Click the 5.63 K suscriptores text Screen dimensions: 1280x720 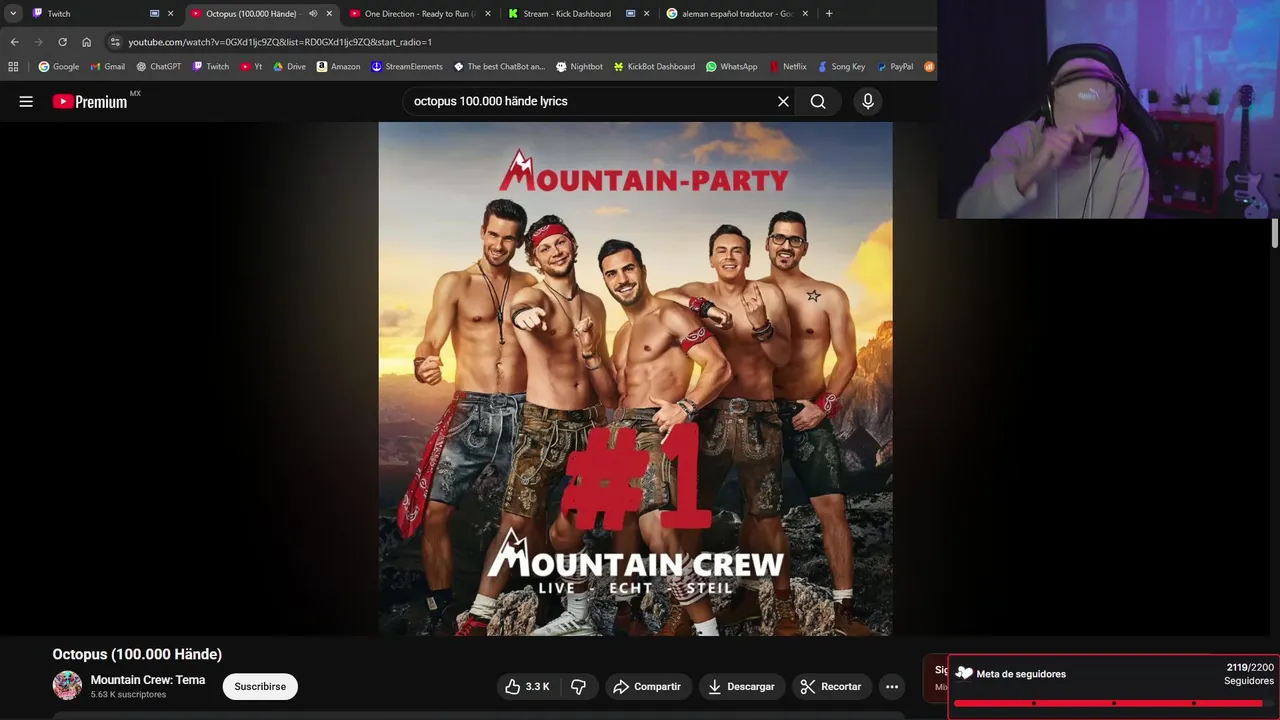pyautogui.click(x=128, y=695)
